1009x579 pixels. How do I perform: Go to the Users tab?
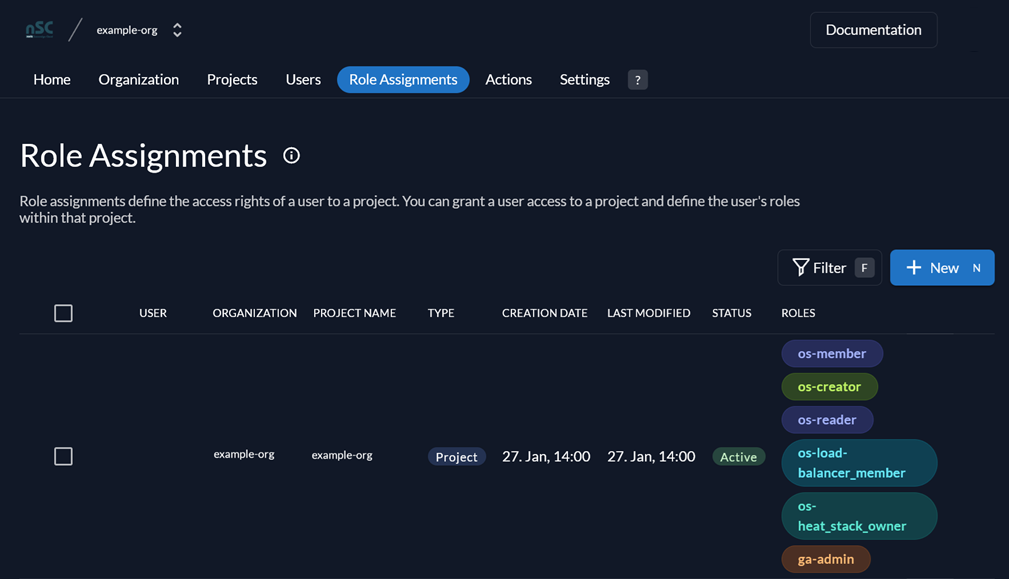click(x=303, y=80)
